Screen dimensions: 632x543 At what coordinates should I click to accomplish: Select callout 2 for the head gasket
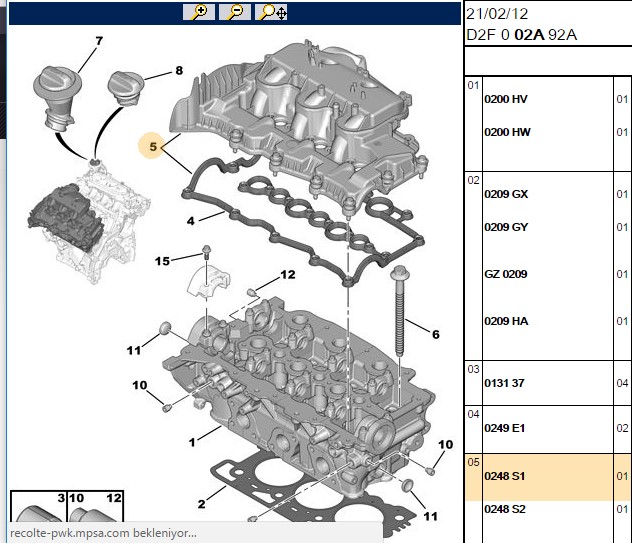(202, 504)
